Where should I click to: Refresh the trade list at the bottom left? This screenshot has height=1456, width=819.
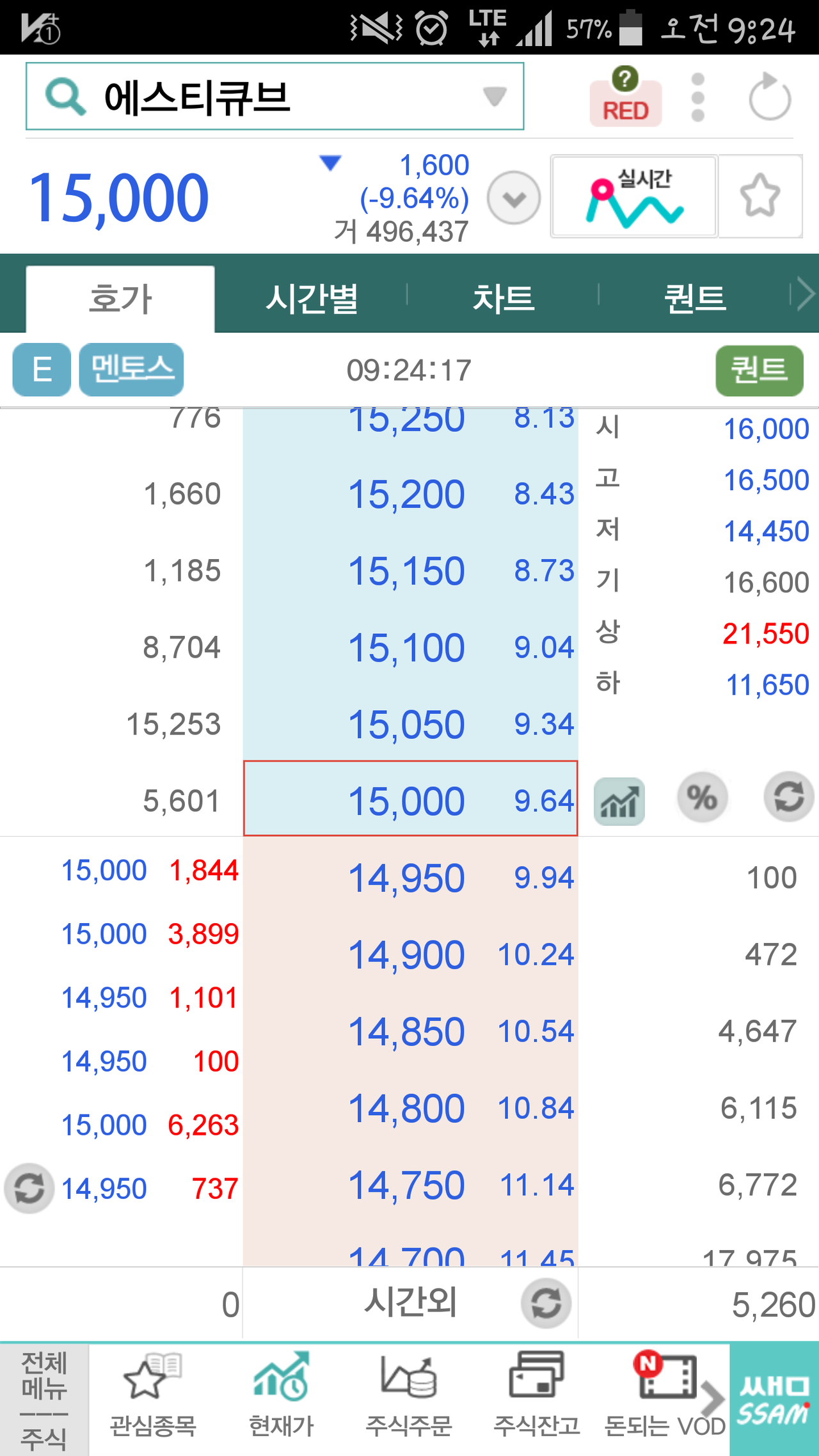(x=29, y=1189)
